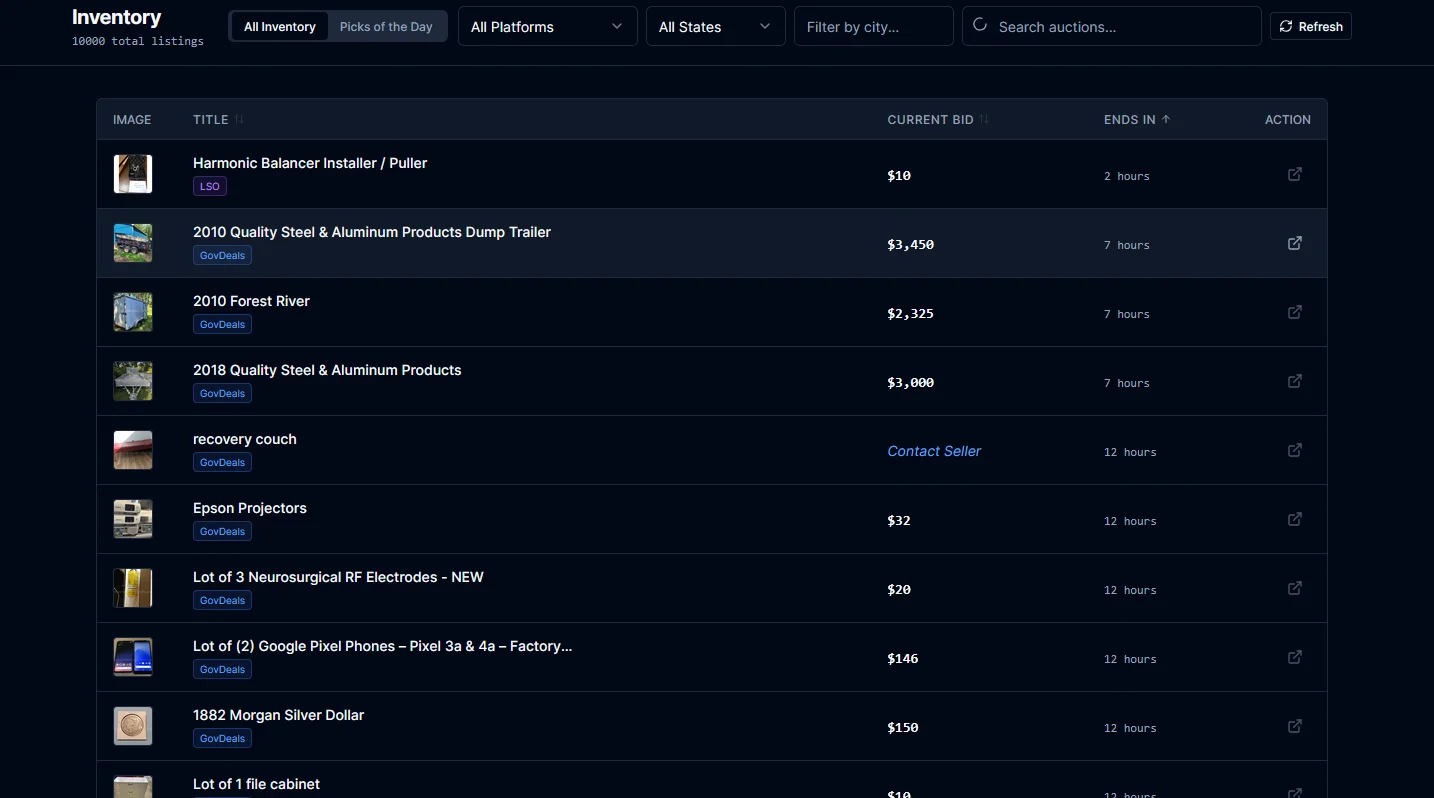
Task: Click the Contact Seller link
Action: coord(934,451)
